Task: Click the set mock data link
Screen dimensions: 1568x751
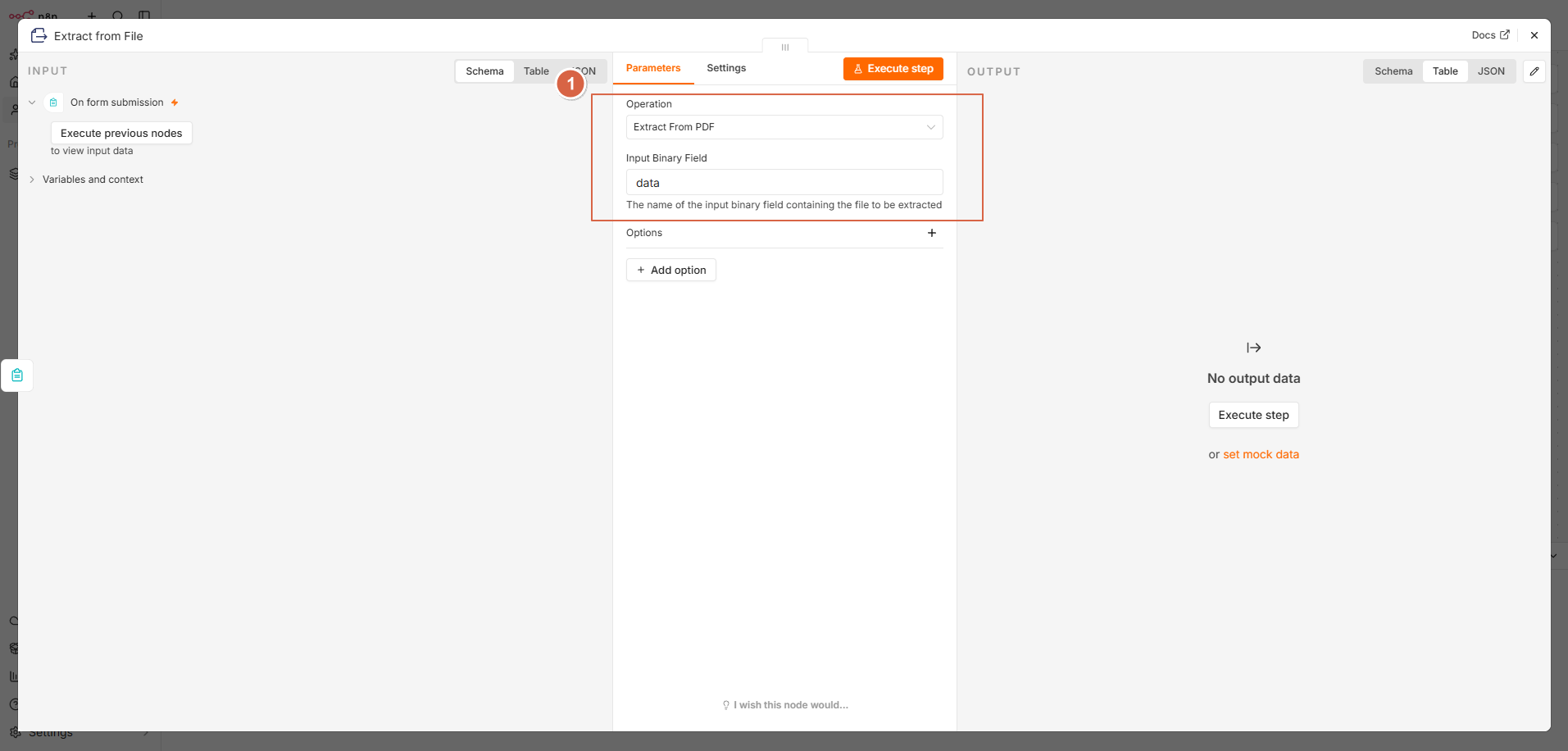Action: pyautogui.click(x=1261, y=454)
